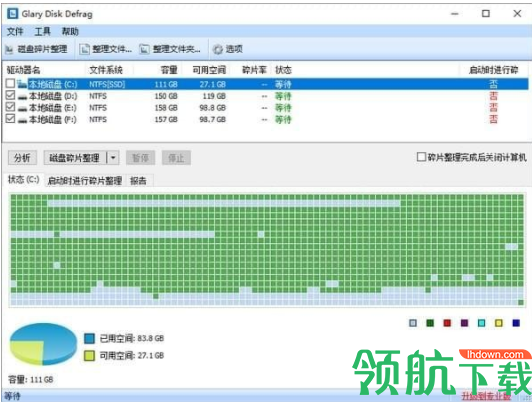Click the 98.8 GB free space cell
This screenshot has width=532, height=402.
pyautogui.click(x=212, y=108)
